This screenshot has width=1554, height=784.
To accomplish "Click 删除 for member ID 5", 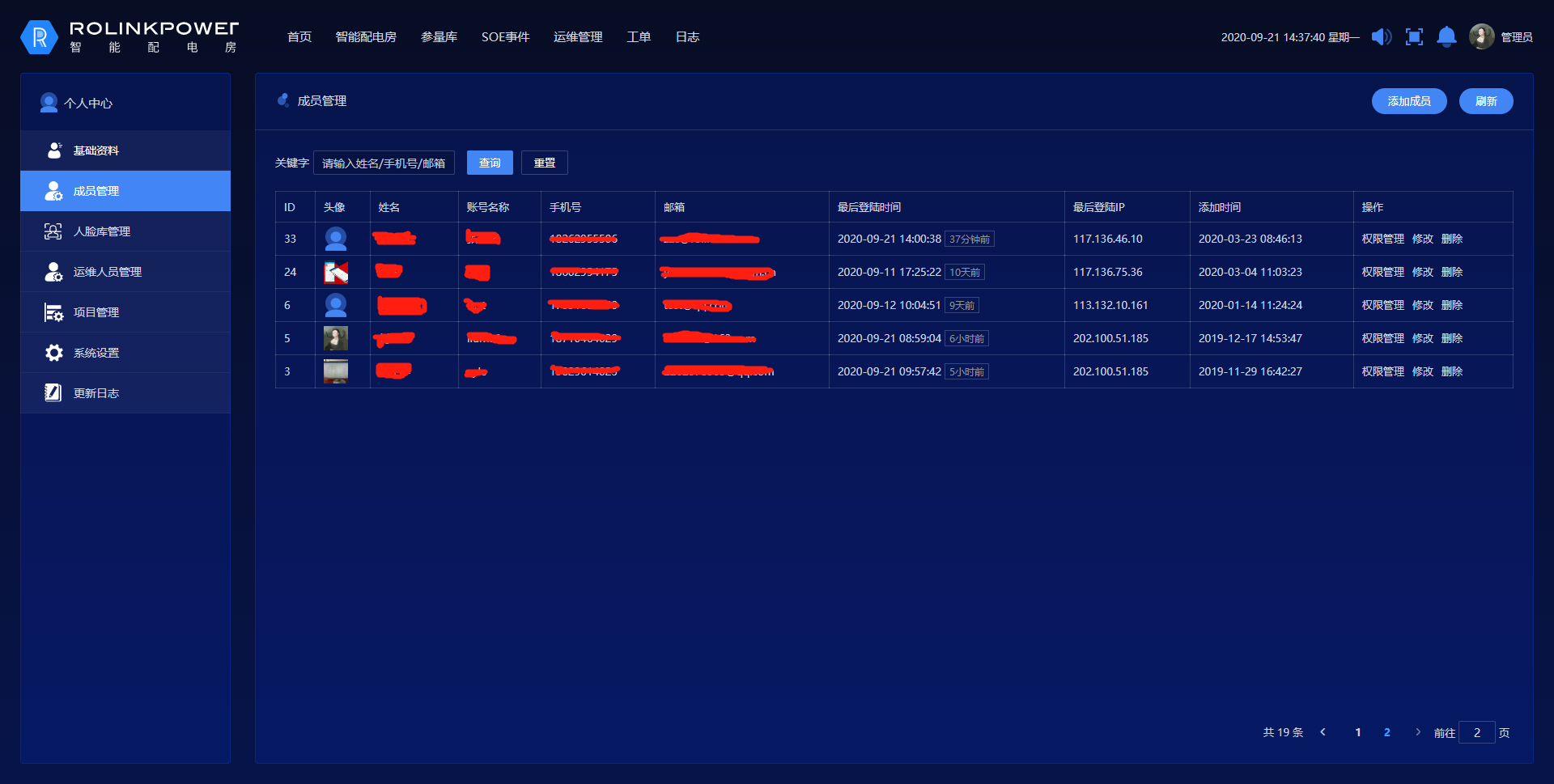I will 1452,338.
